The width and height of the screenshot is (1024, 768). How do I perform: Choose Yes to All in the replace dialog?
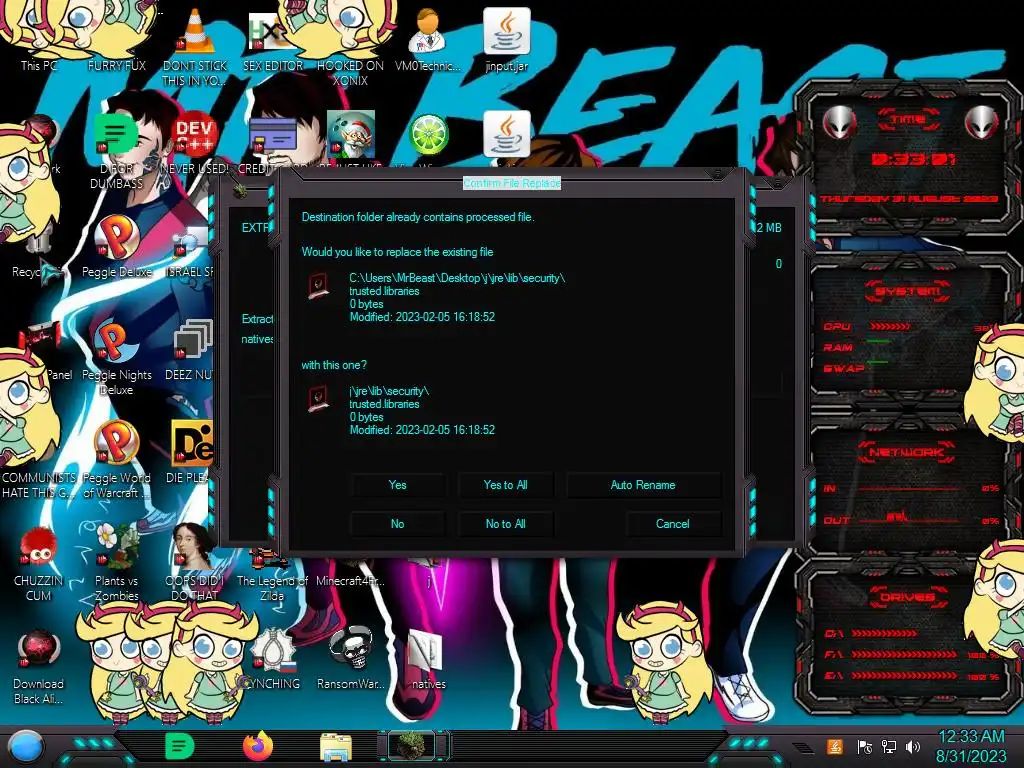click(x=505, y=485)
